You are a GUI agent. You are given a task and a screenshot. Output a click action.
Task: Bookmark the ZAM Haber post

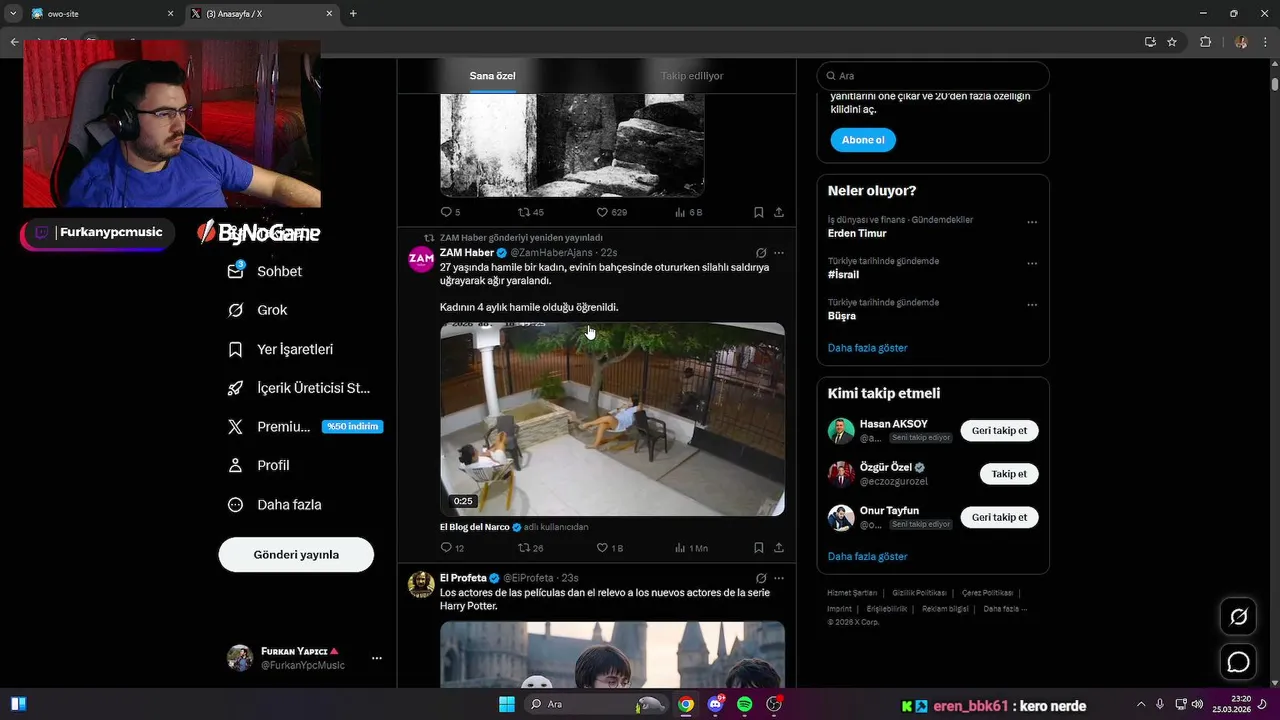[759, 548]
